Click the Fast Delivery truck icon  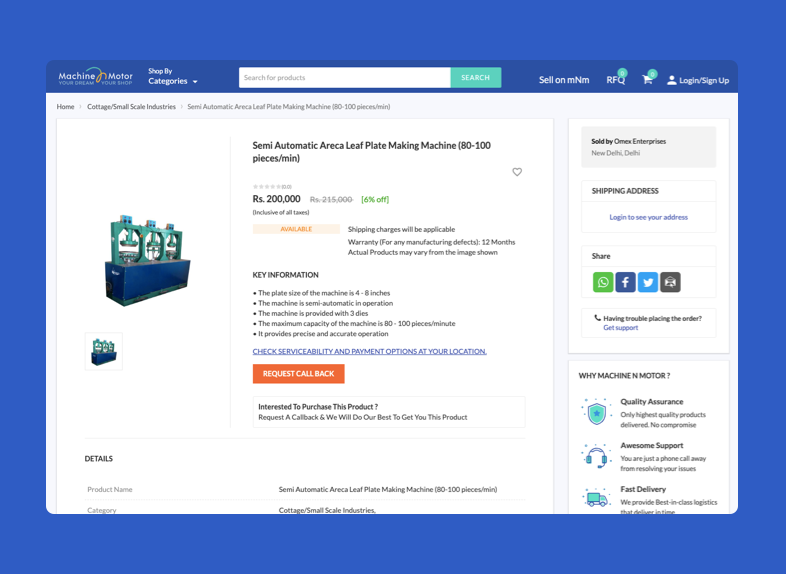coord(597,498)
